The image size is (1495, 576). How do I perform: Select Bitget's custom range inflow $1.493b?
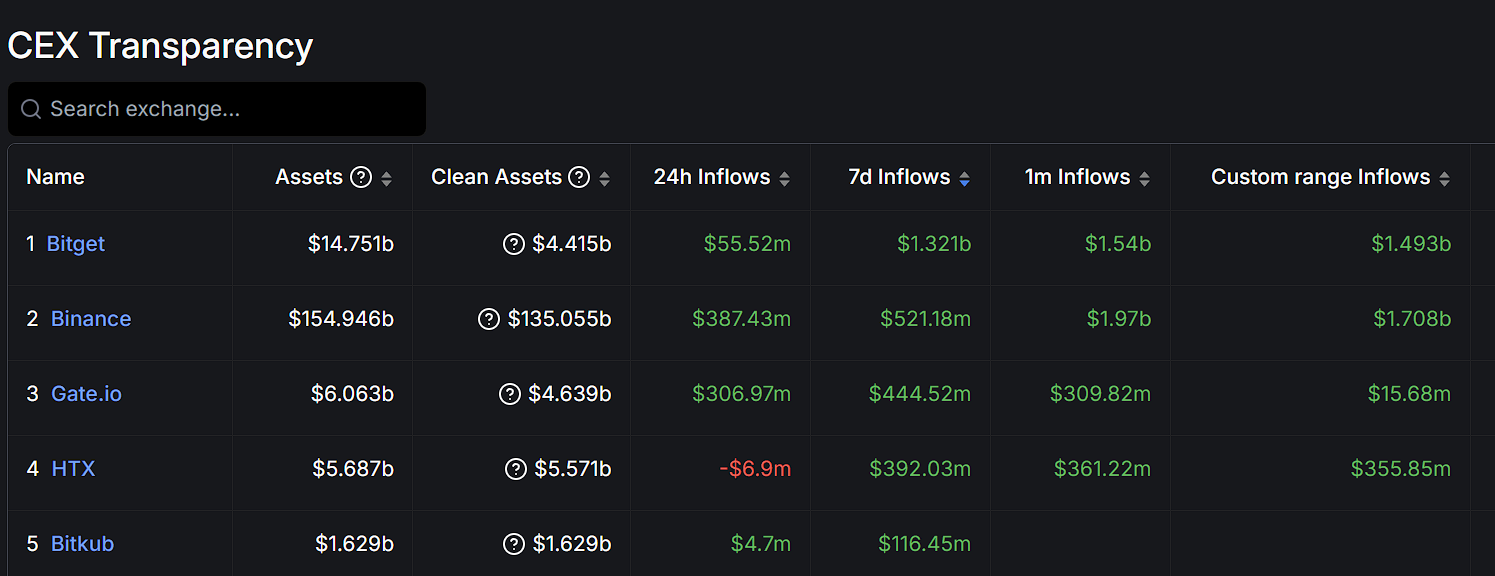(1411, 244)
